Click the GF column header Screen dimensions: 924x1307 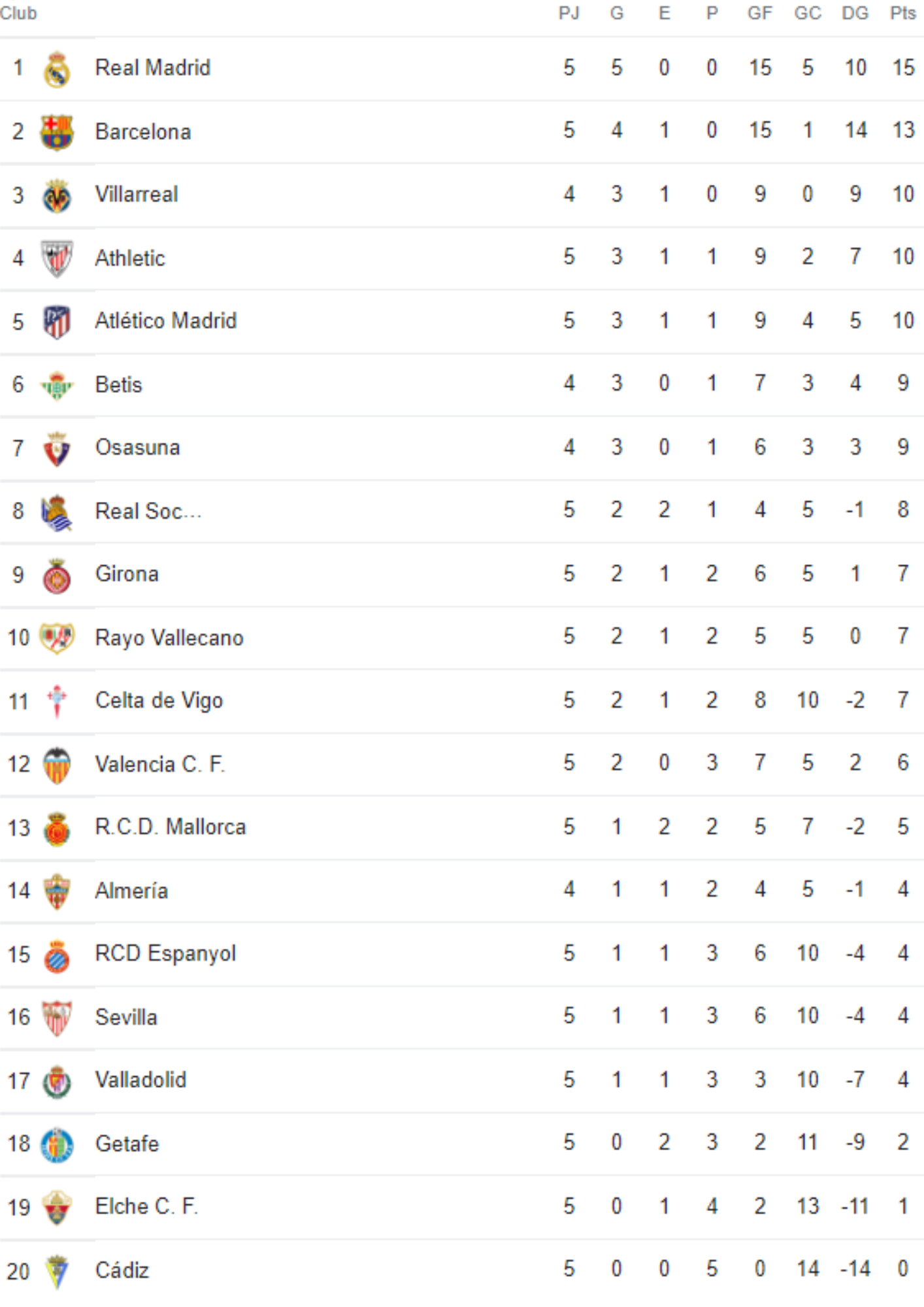tap(760, 13)
